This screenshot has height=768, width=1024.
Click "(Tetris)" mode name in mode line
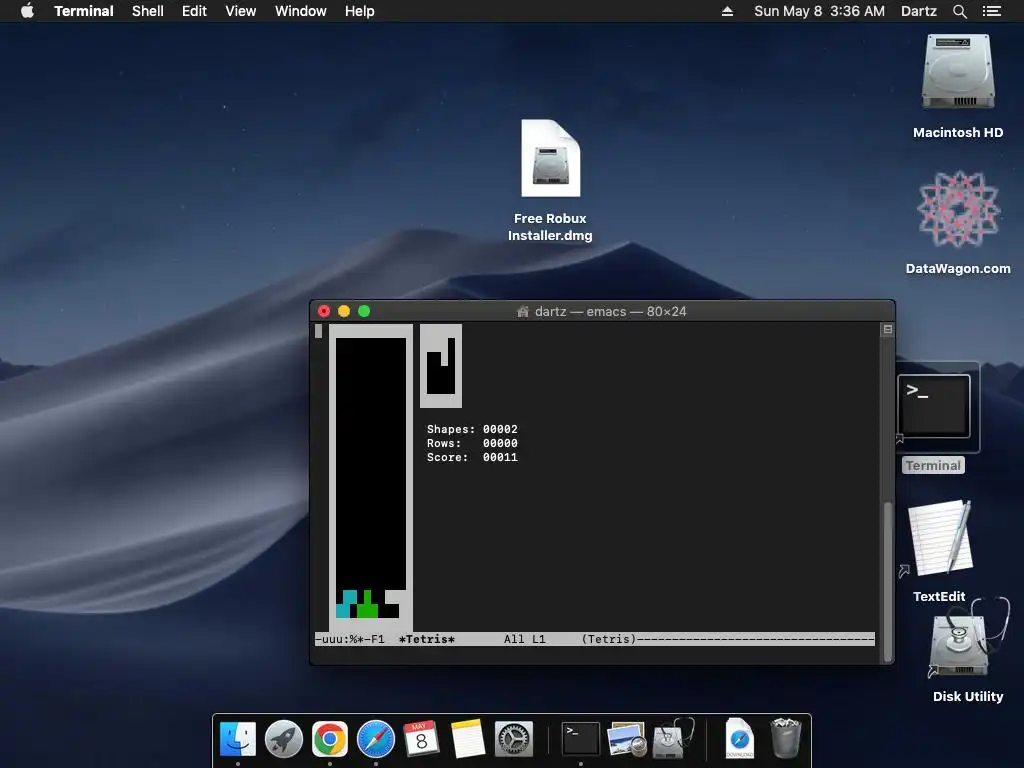click(x=609, y=639)
